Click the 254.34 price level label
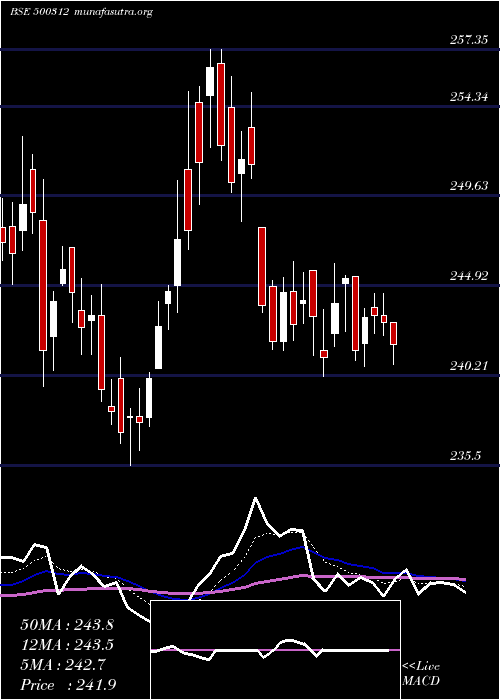 point(468,96)
